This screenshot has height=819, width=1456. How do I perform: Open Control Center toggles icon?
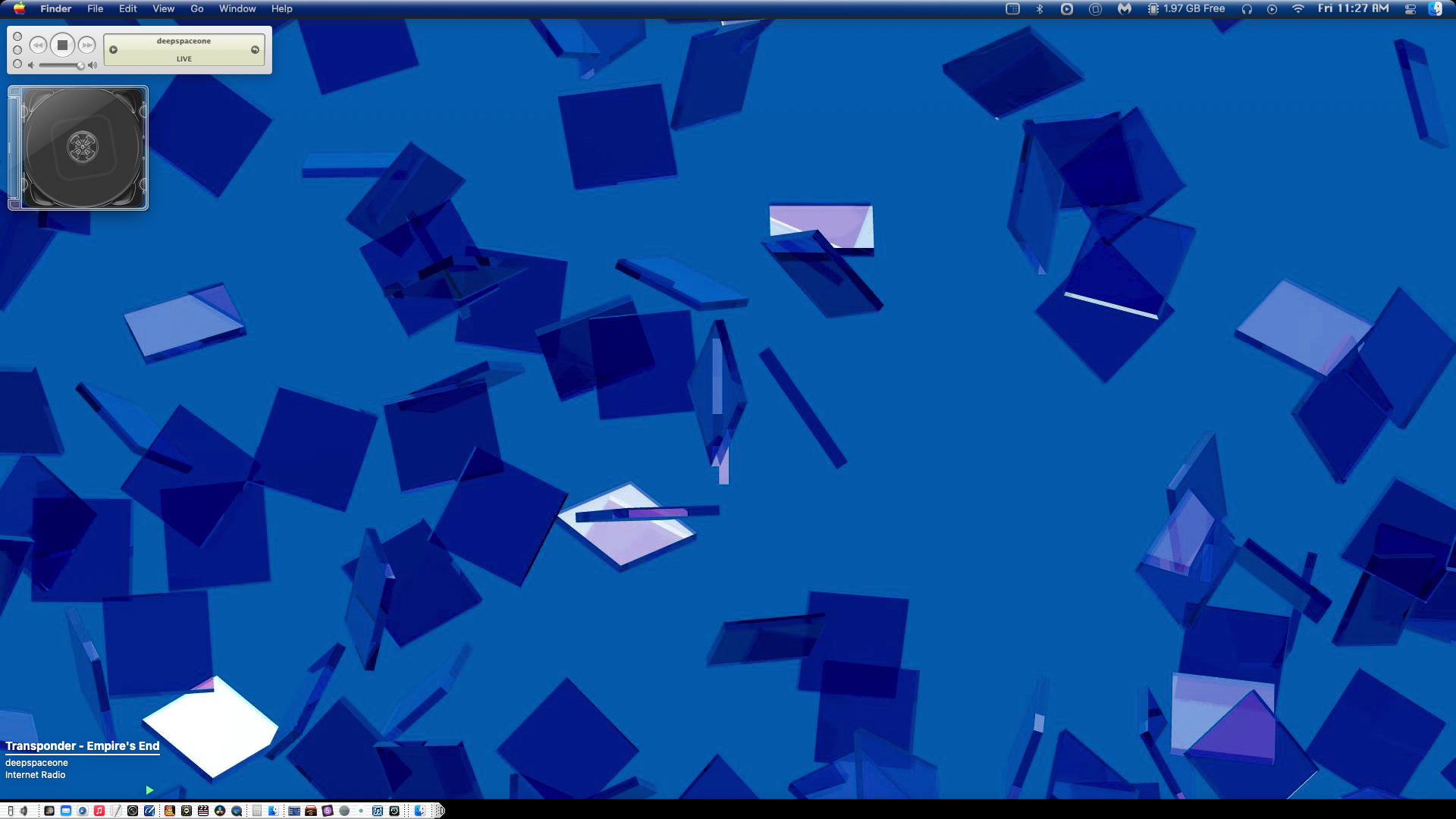[1410, 9]
